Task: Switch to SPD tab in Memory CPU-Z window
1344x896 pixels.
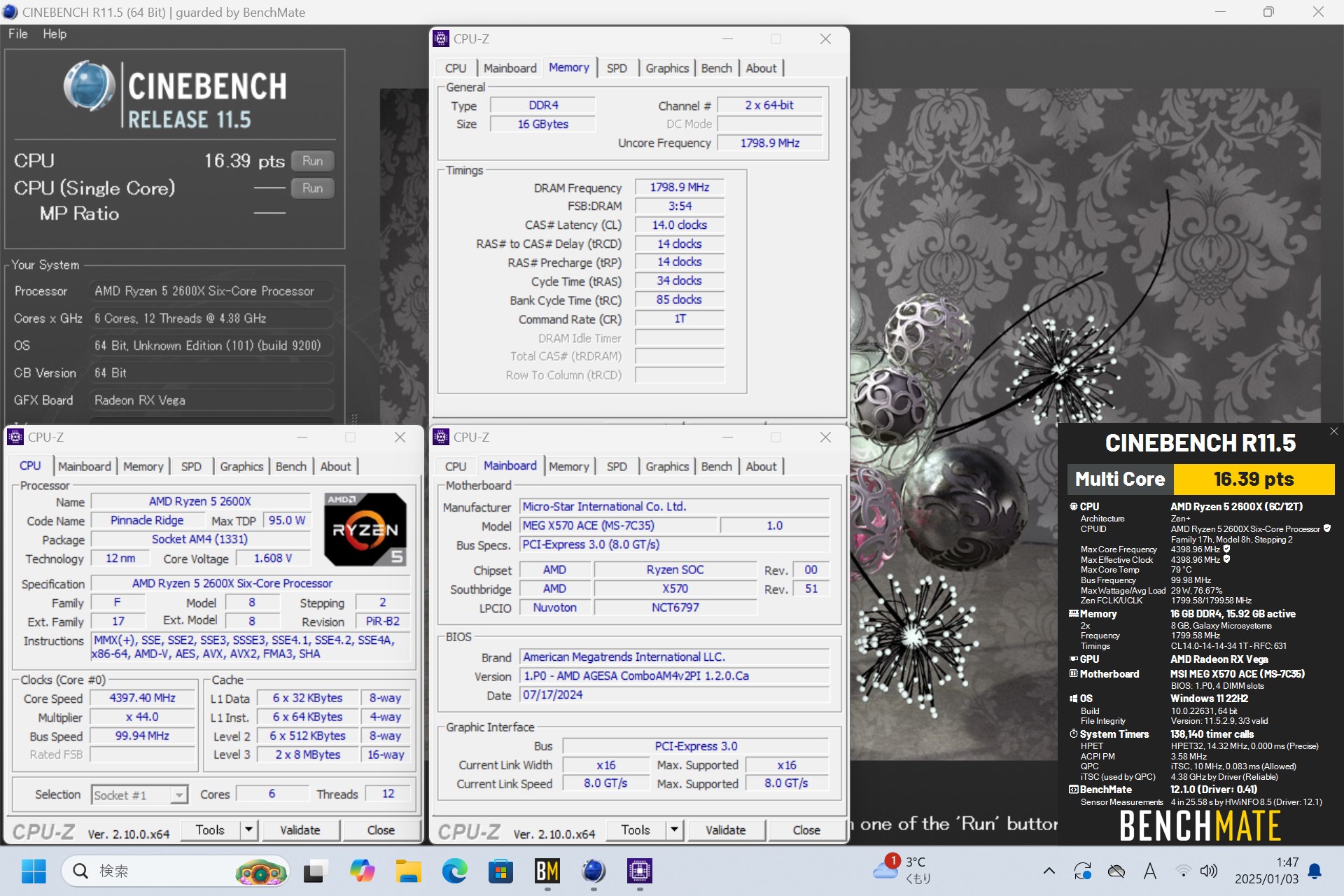Action: tap(617, 68)
